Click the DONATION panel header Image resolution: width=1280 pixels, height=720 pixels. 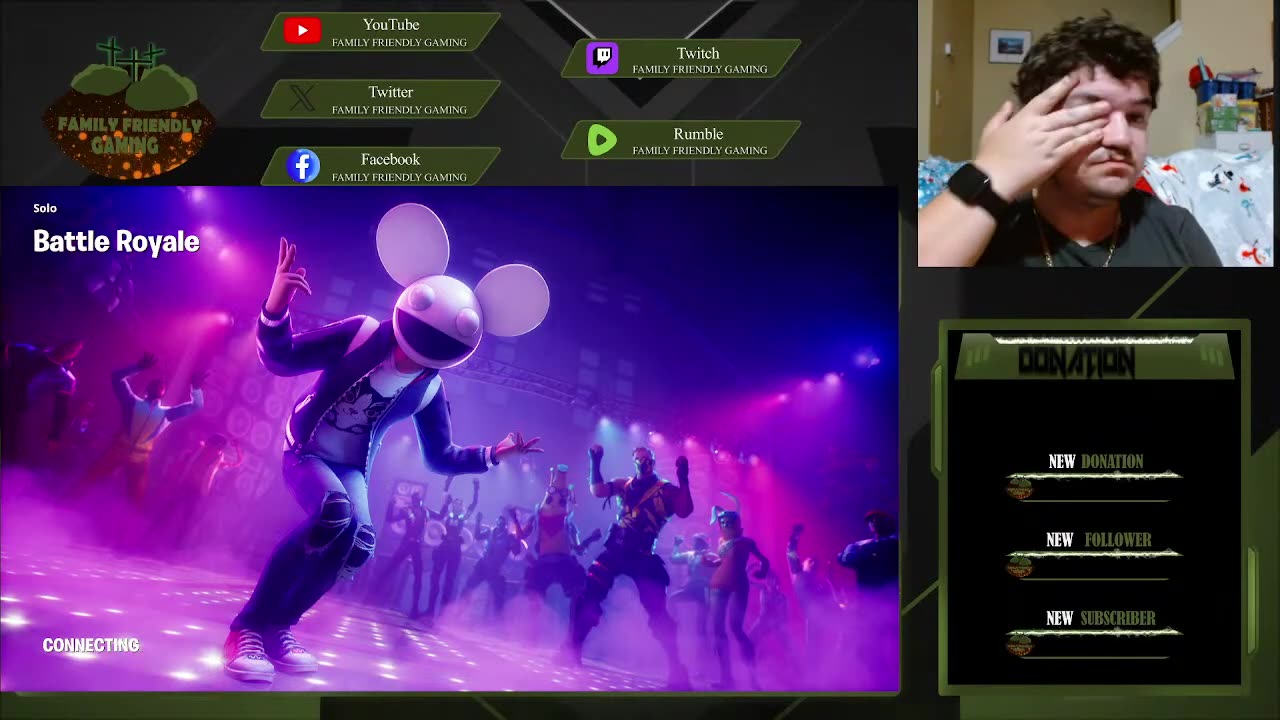1094,358
